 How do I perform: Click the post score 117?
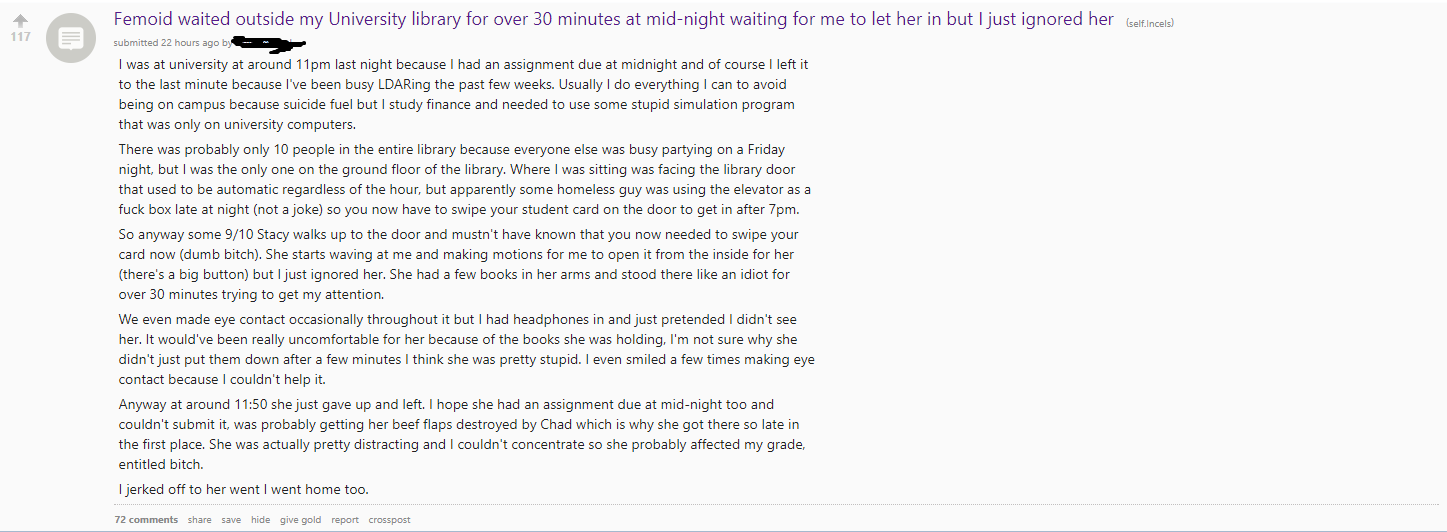point(20,37)
